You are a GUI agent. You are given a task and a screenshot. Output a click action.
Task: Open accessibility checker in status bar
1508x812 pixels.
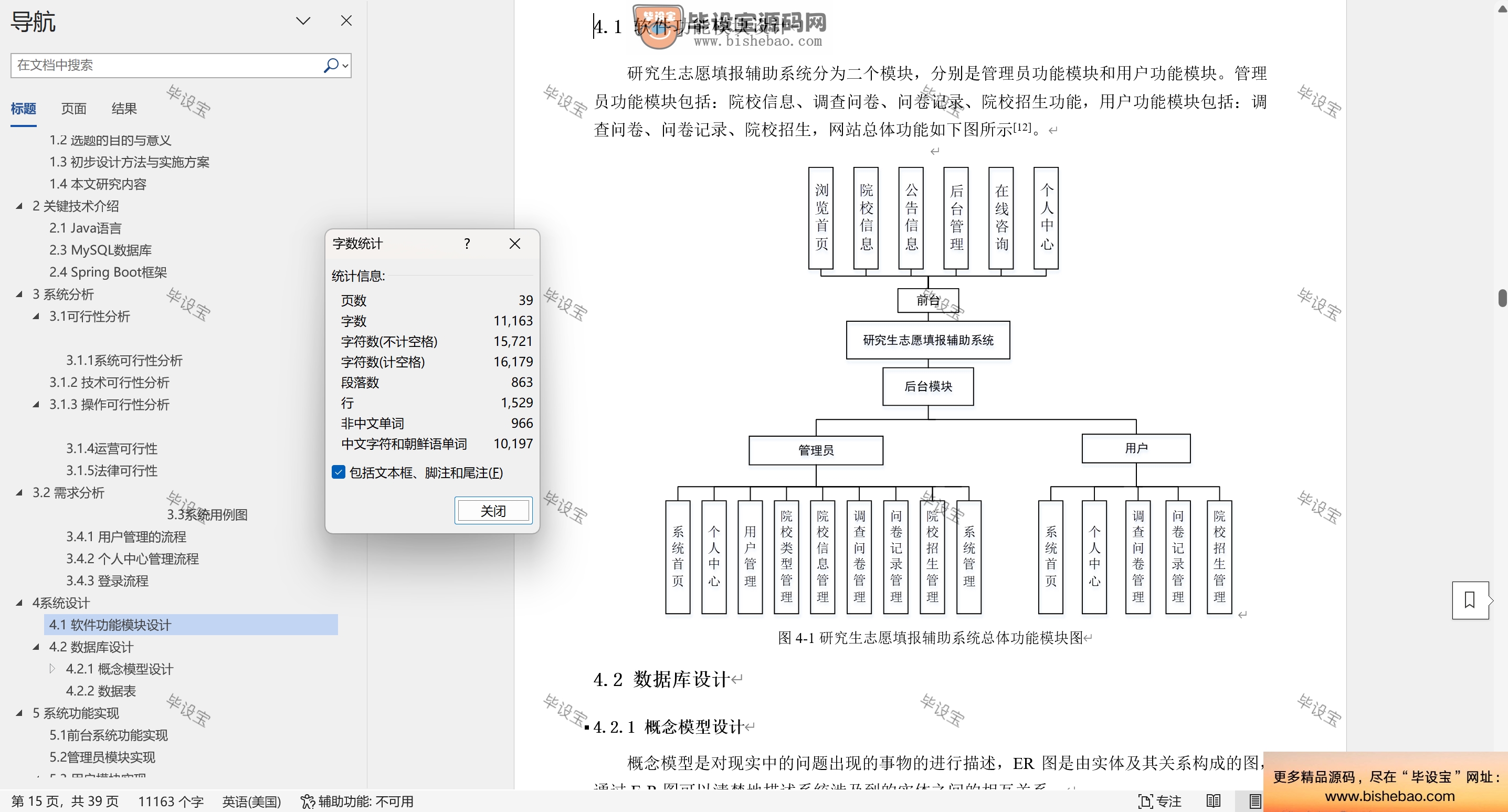(357, 801)
